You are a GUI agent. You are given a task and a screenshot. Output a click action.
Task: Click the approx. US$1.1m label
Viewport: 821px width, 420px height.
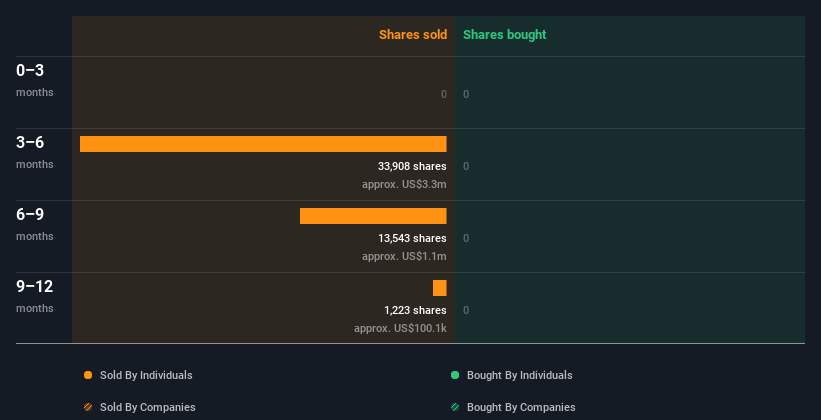point(404,257)
